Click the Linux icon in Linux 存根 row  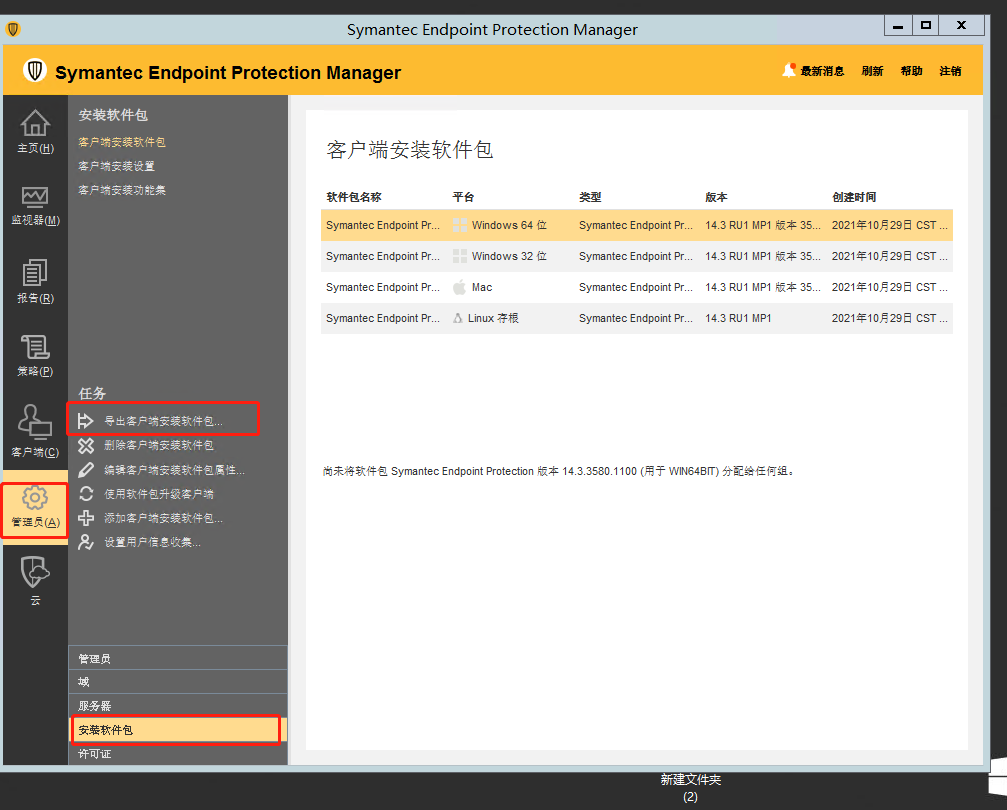[x=457, y=318]
